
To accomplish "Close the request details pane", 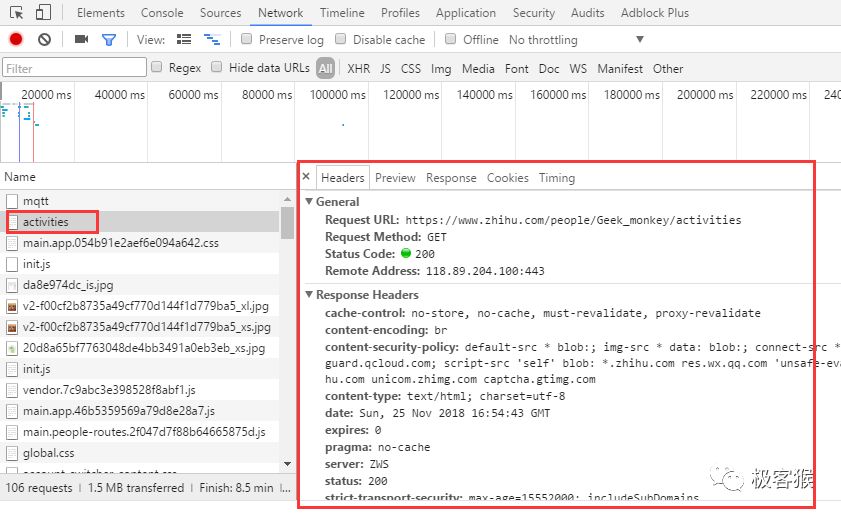I will pos(306,176).
